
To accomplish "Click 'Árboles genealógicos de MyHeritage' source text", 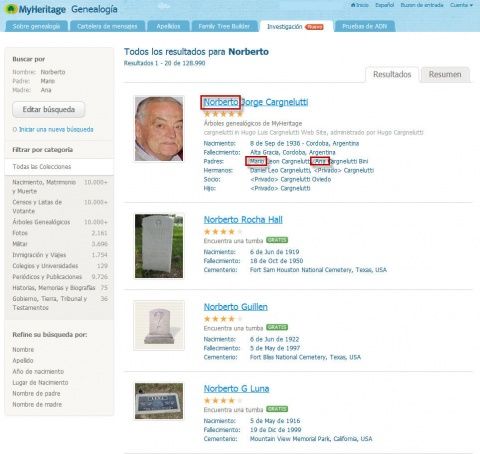I will coord(253,123).
